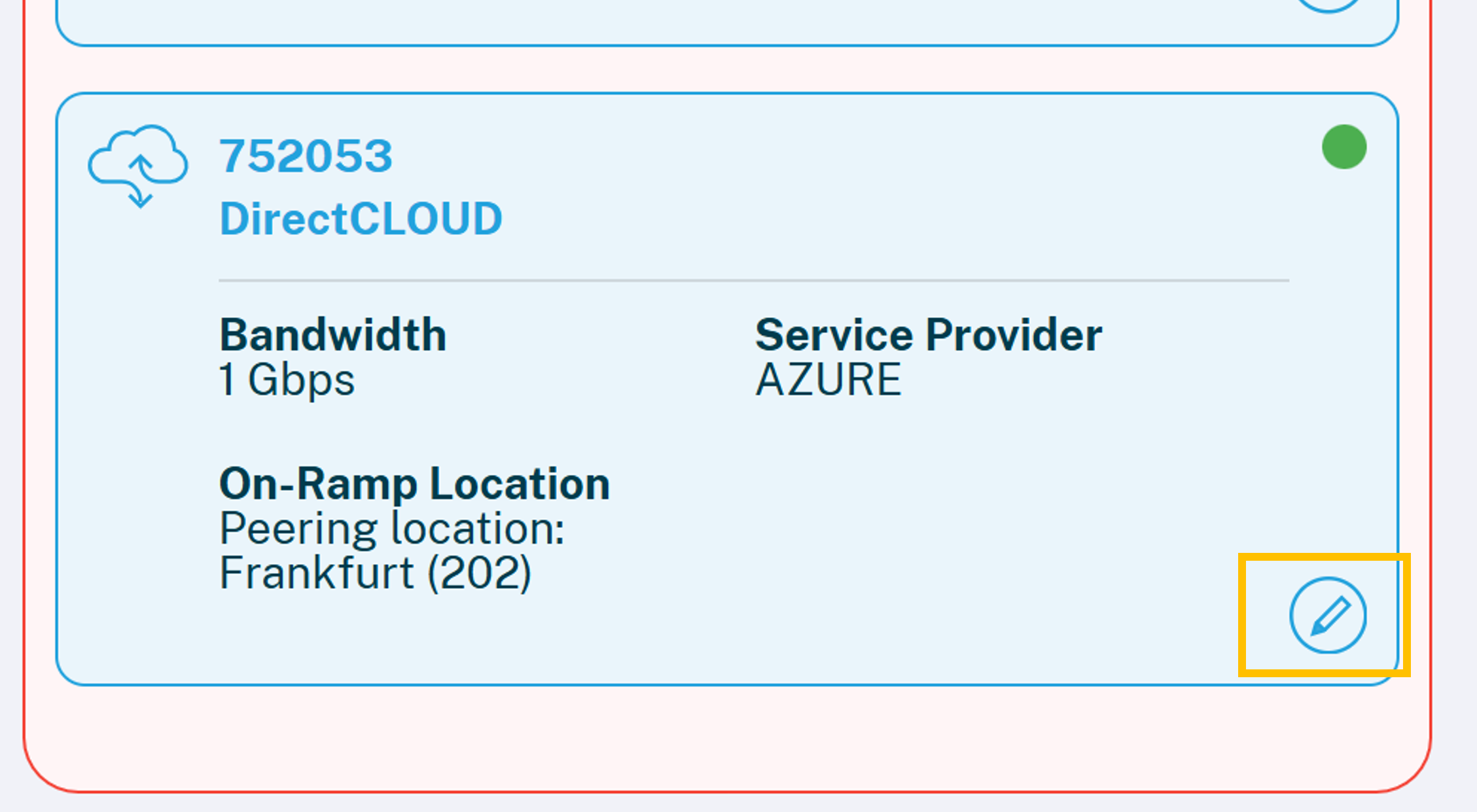This screenshot has height=812, width=1477.
Task: Select the On-Ramp Location heading
Action: [414, 484]
